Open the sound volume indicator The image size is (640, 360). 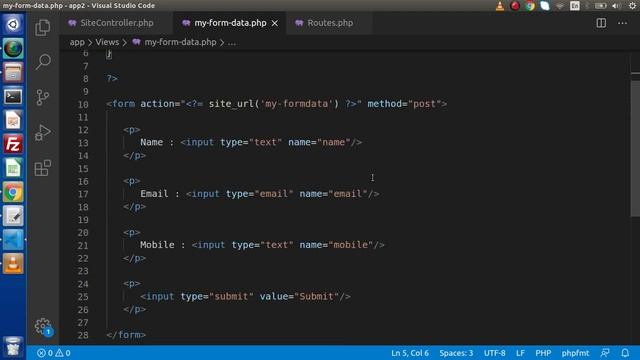[616, 6]
